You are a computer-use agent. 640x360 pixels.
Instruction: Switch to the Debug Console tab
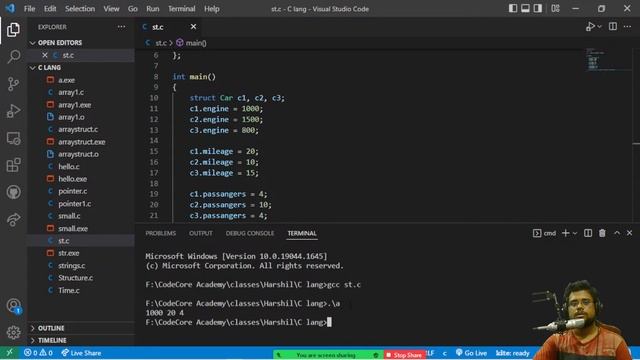pyautogui.click(x=250, y=233)
